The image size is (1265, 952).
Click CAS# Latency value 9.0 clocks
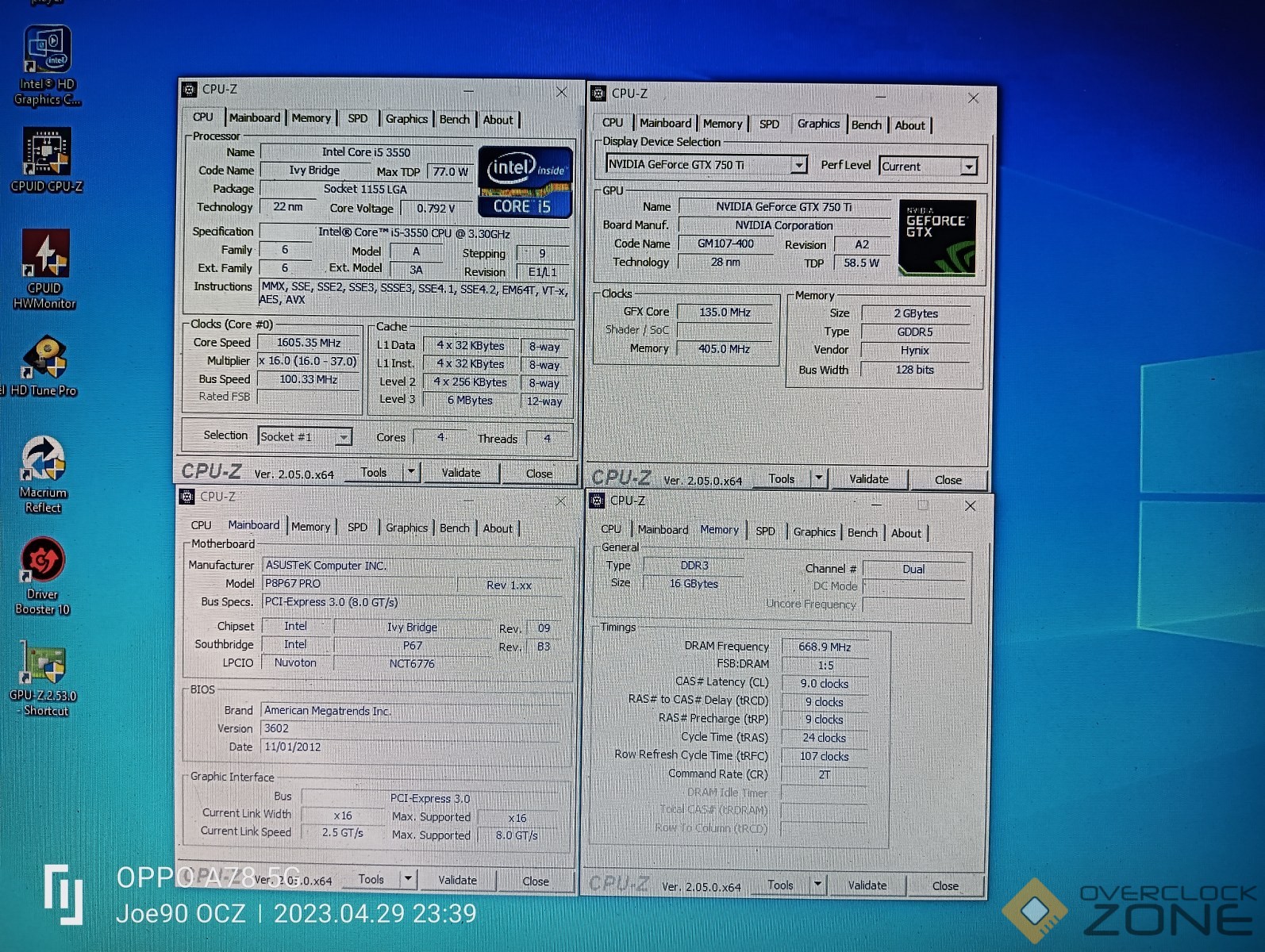pos(825,683)
